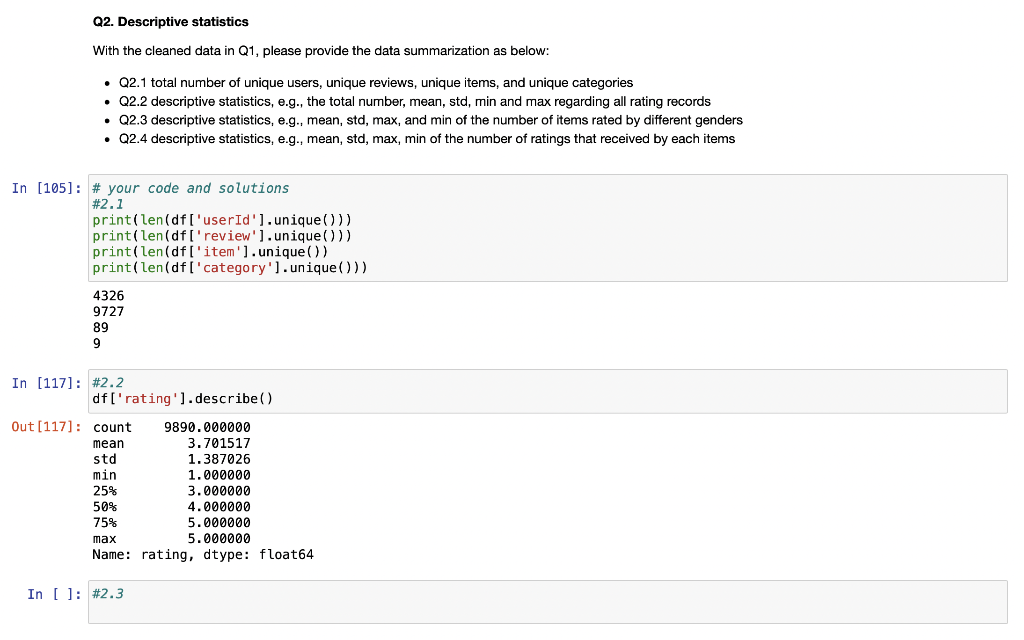The height and width of the screenshot is (640, 1024).
Task: Click the count 9890.000000 row
Action: [x=171, y=427]
